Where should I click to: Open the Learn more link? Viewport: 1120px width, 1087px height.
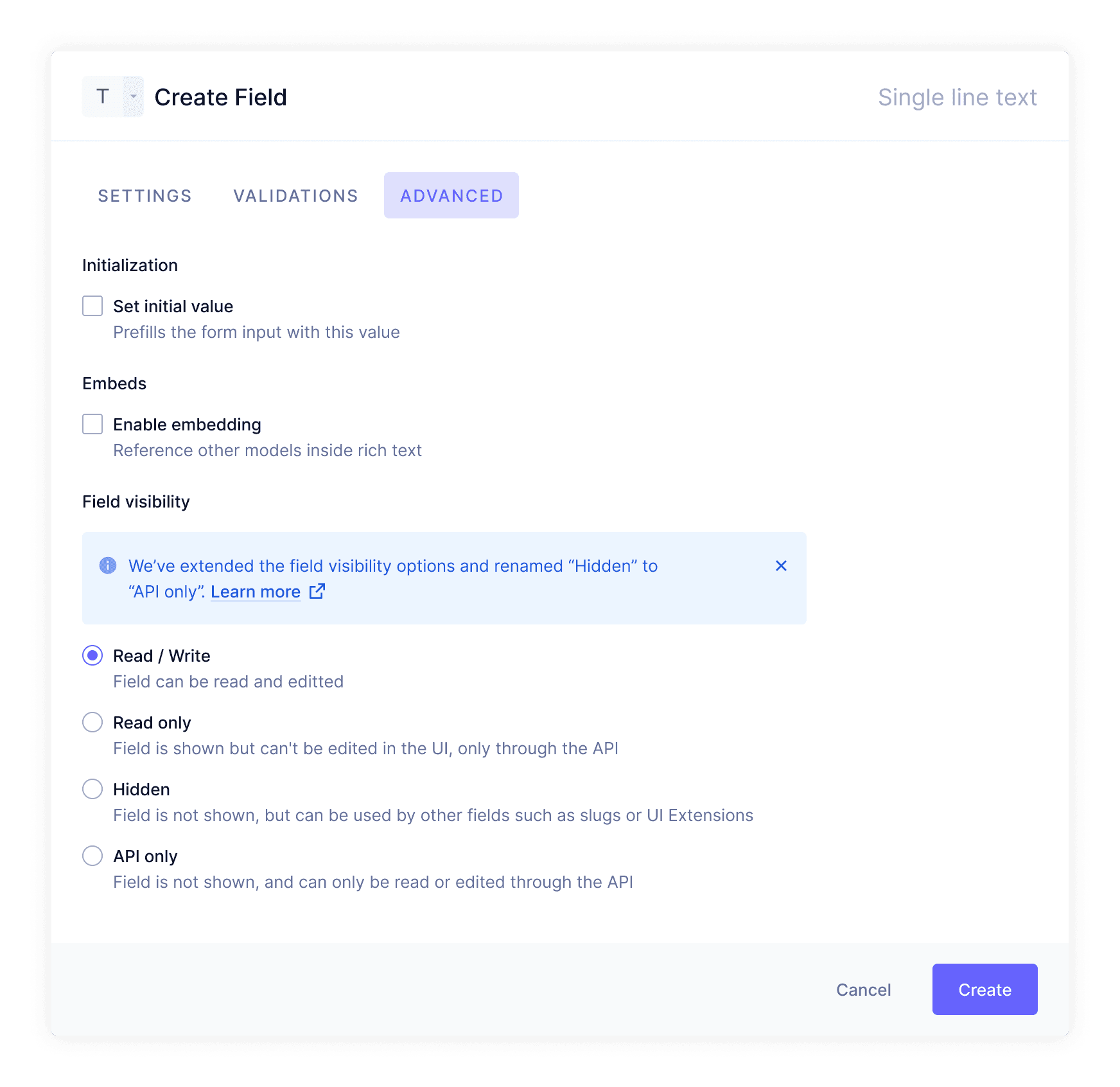[256, 592]
